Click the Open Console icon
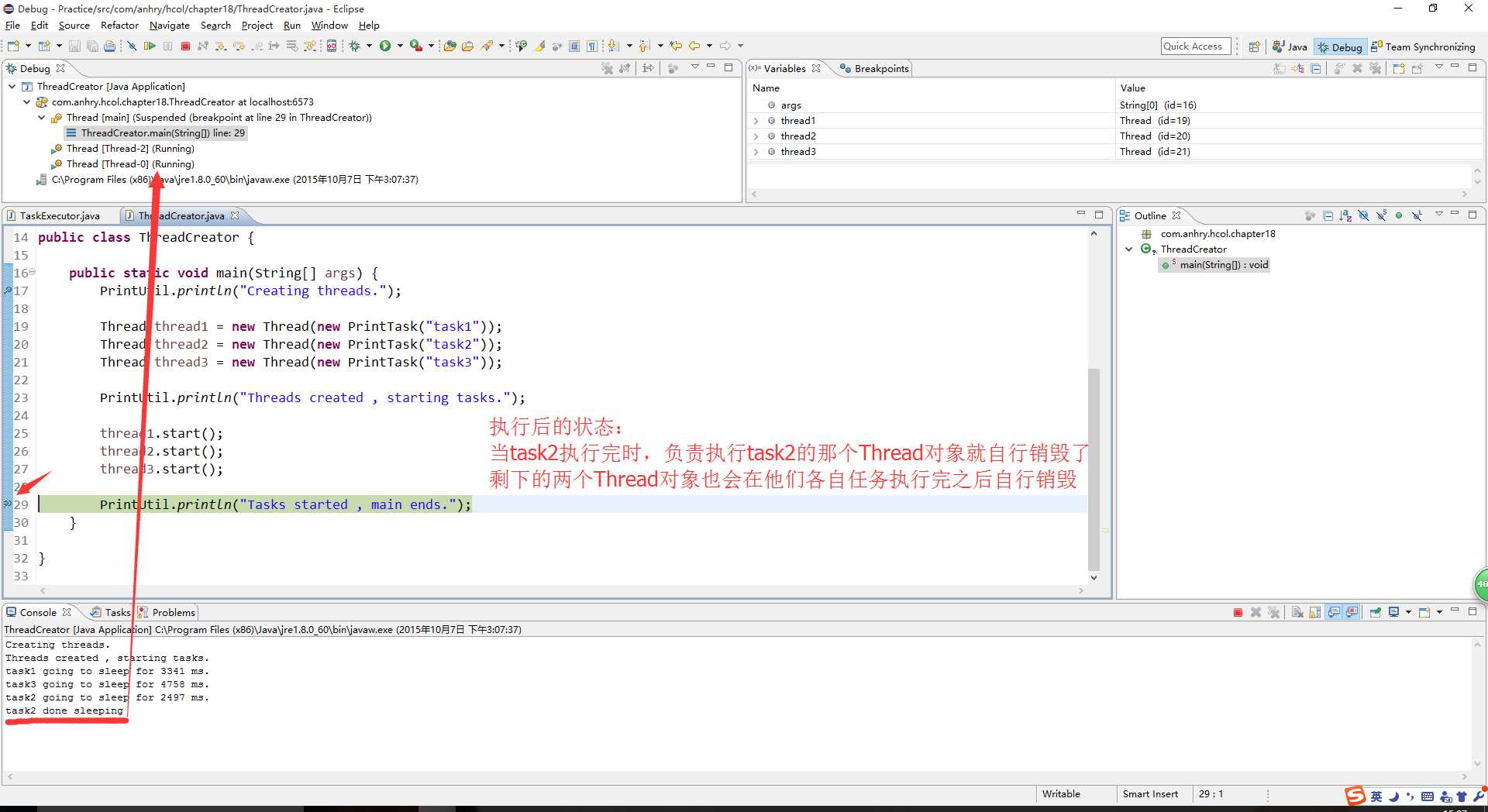Viewport: 1488px width, 812px height. [1424, 612]
